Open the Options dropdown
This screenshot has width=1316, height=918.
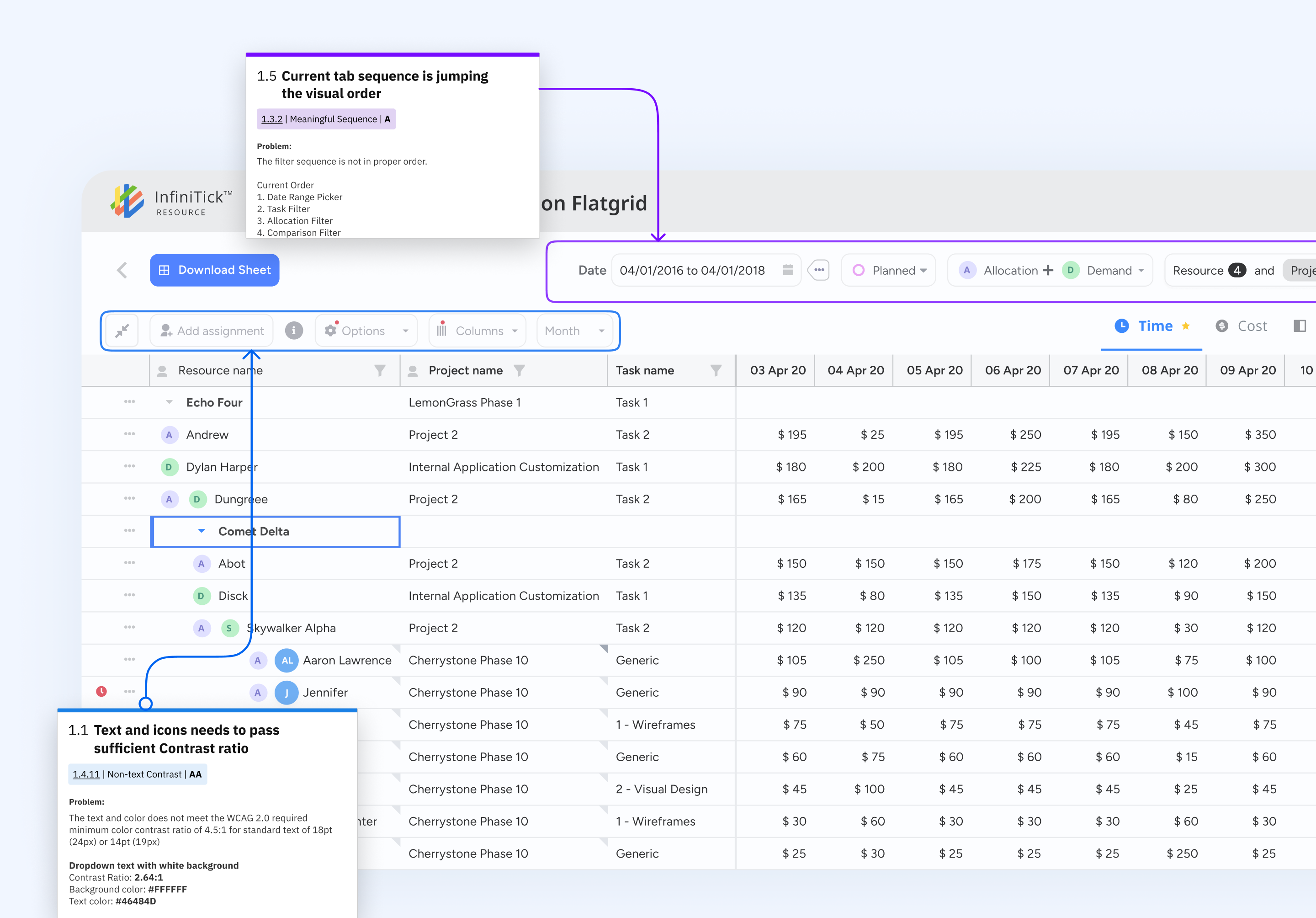click(366, 331)
